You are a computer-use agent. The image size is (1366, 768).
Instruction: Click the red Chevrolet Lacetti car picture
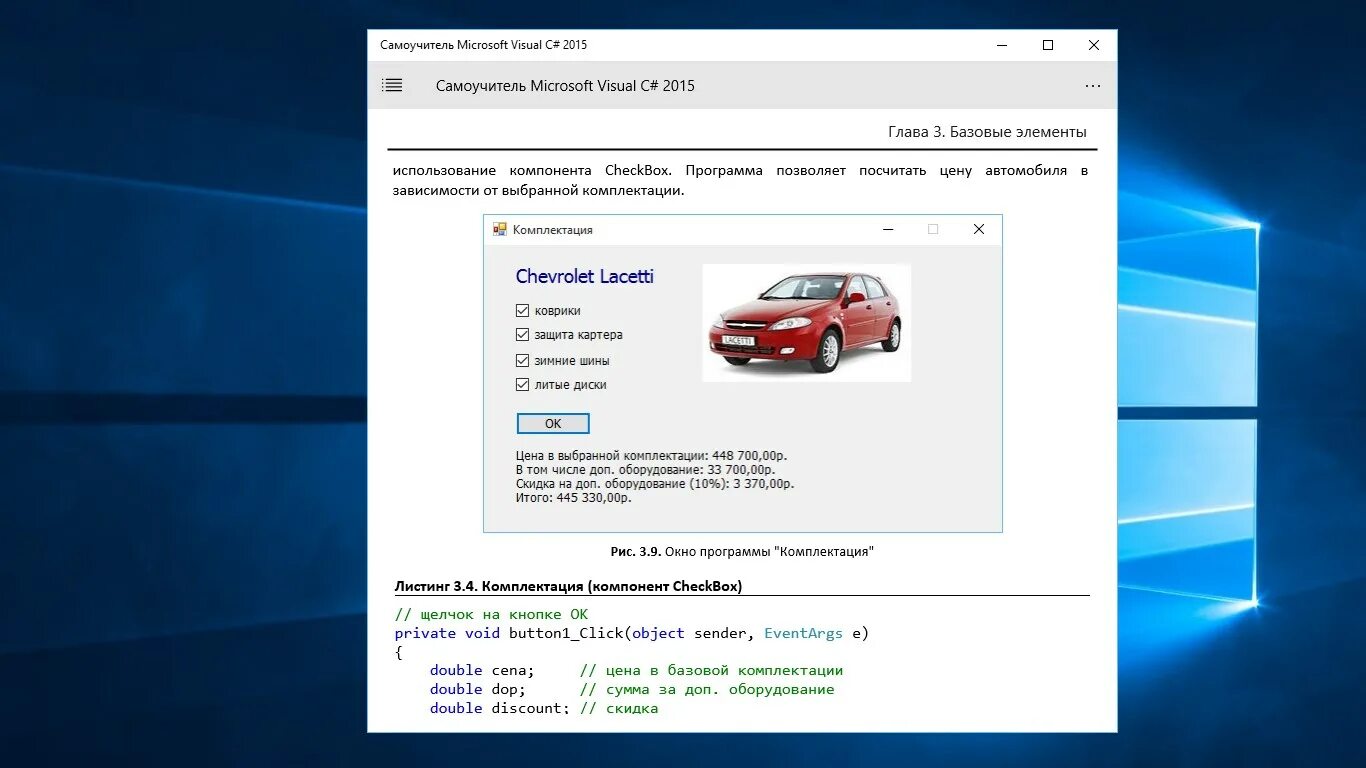pyautogui.click(x=806, y=322)
